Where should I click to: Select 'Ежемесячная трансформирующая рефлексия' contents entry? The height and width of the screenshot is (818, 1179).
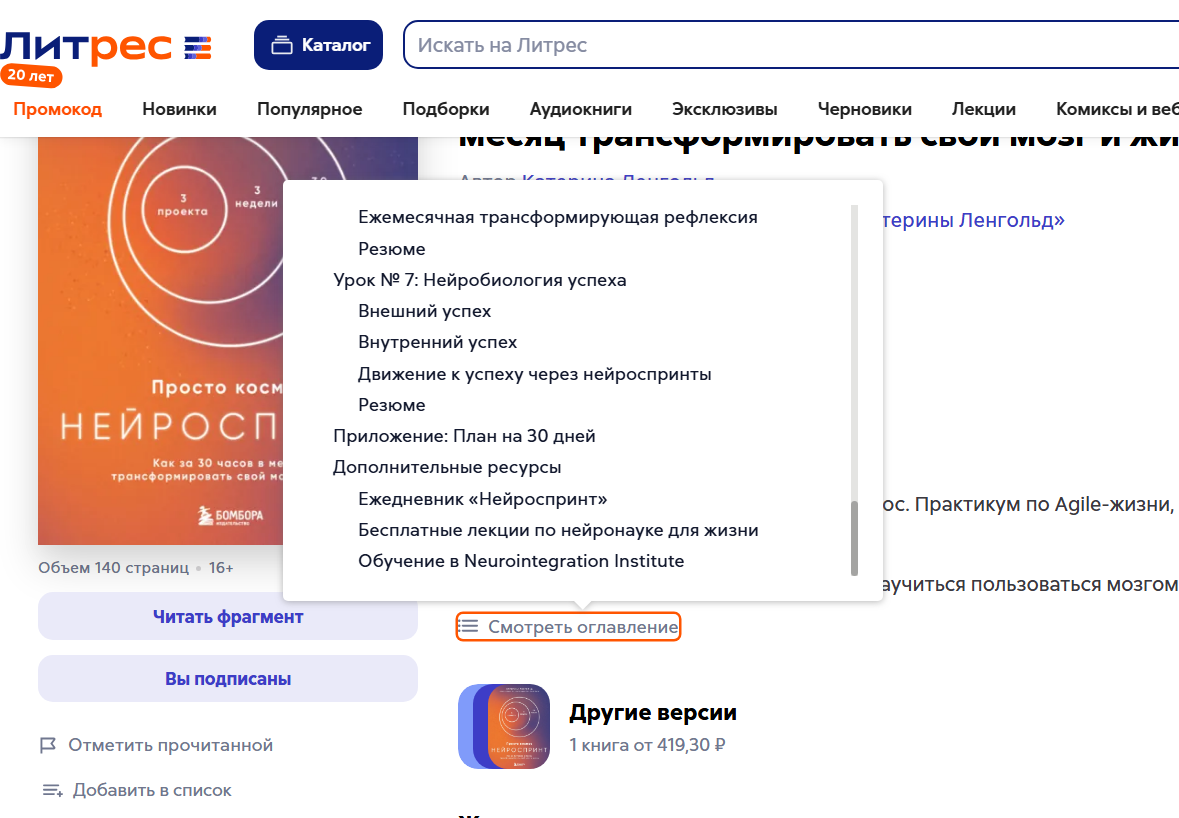click(558, 217)
